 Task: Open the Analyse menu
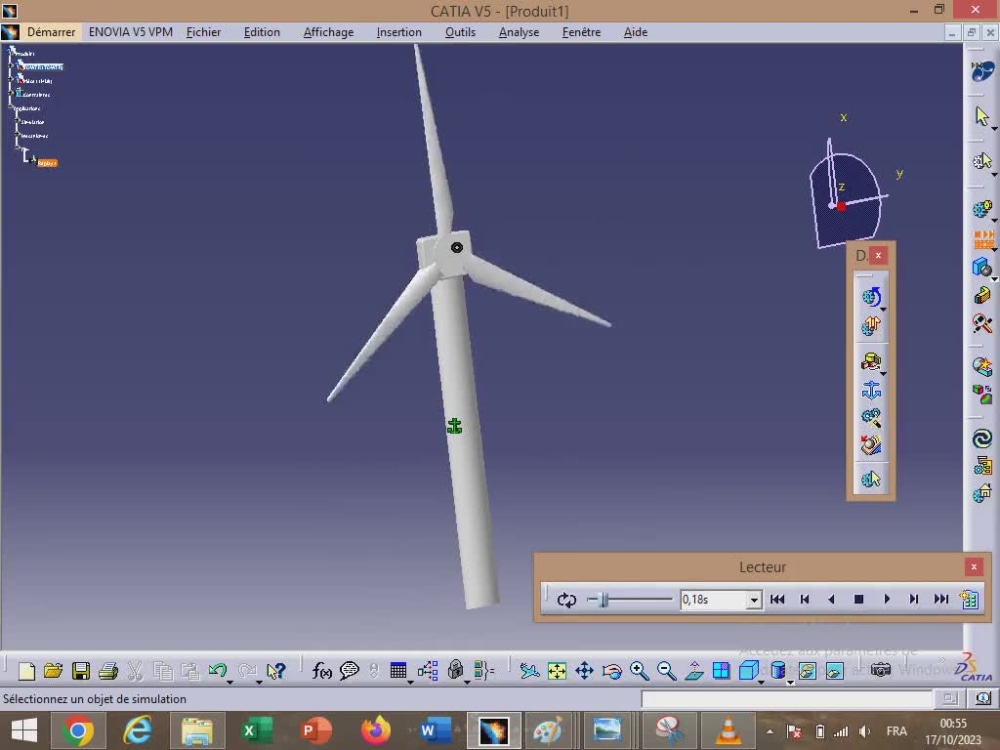(518, 32)
